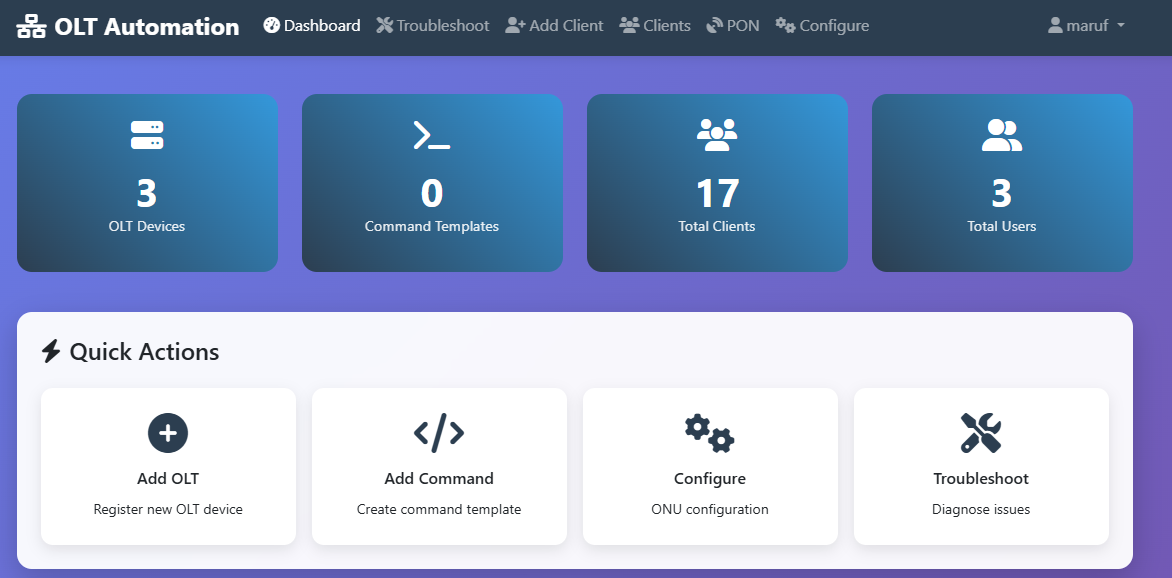
Task: Open the Add Client nav item
Action: pyautogui.click(x=554, y=25)
